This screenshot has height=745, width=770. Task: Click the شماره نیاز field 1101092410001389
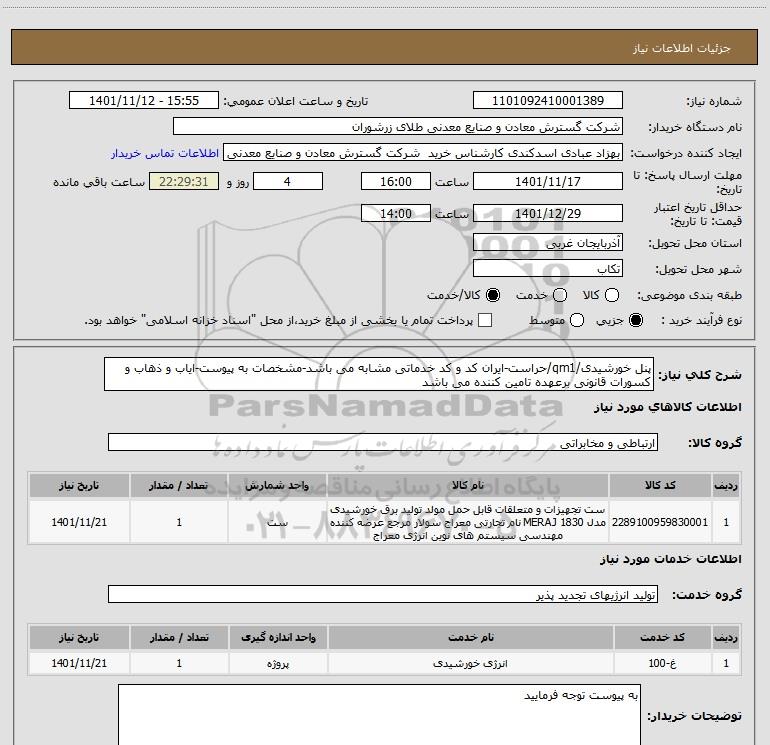pyautogui.click(x=548, y=101)
